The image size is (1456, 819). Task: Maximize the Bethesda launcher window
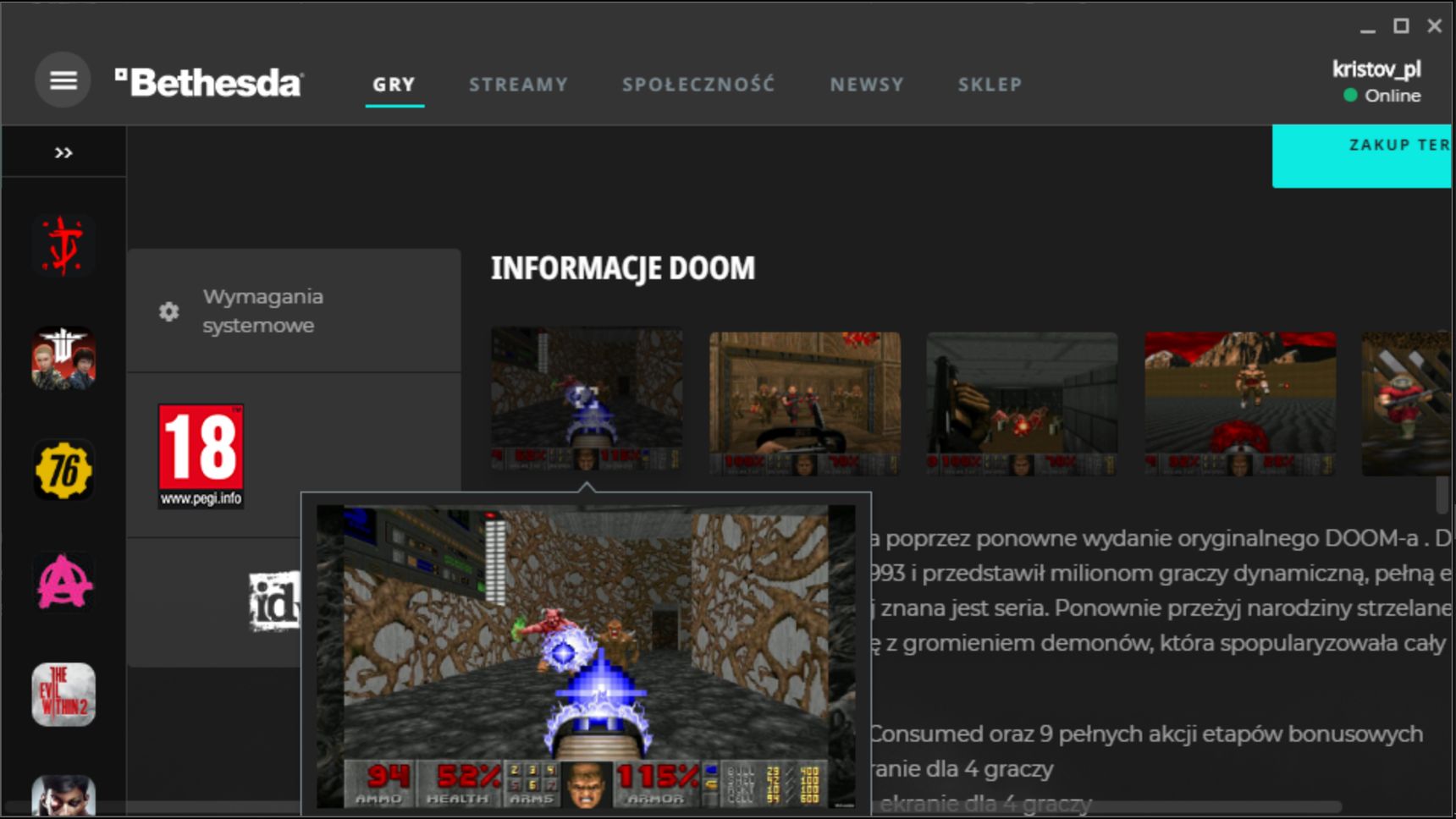point(1402,26)
